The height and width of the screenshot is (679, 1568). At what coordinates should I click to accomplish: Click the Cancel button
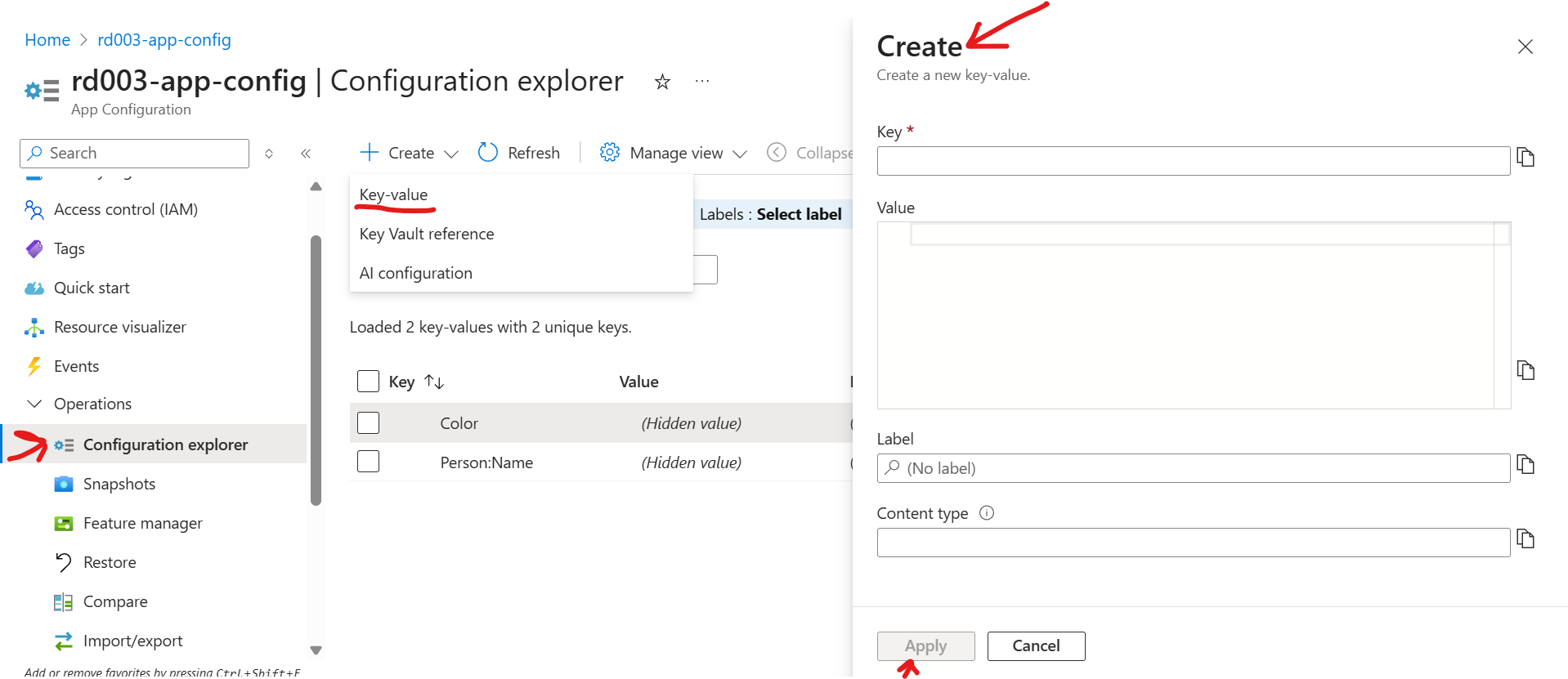[1037, 646]
